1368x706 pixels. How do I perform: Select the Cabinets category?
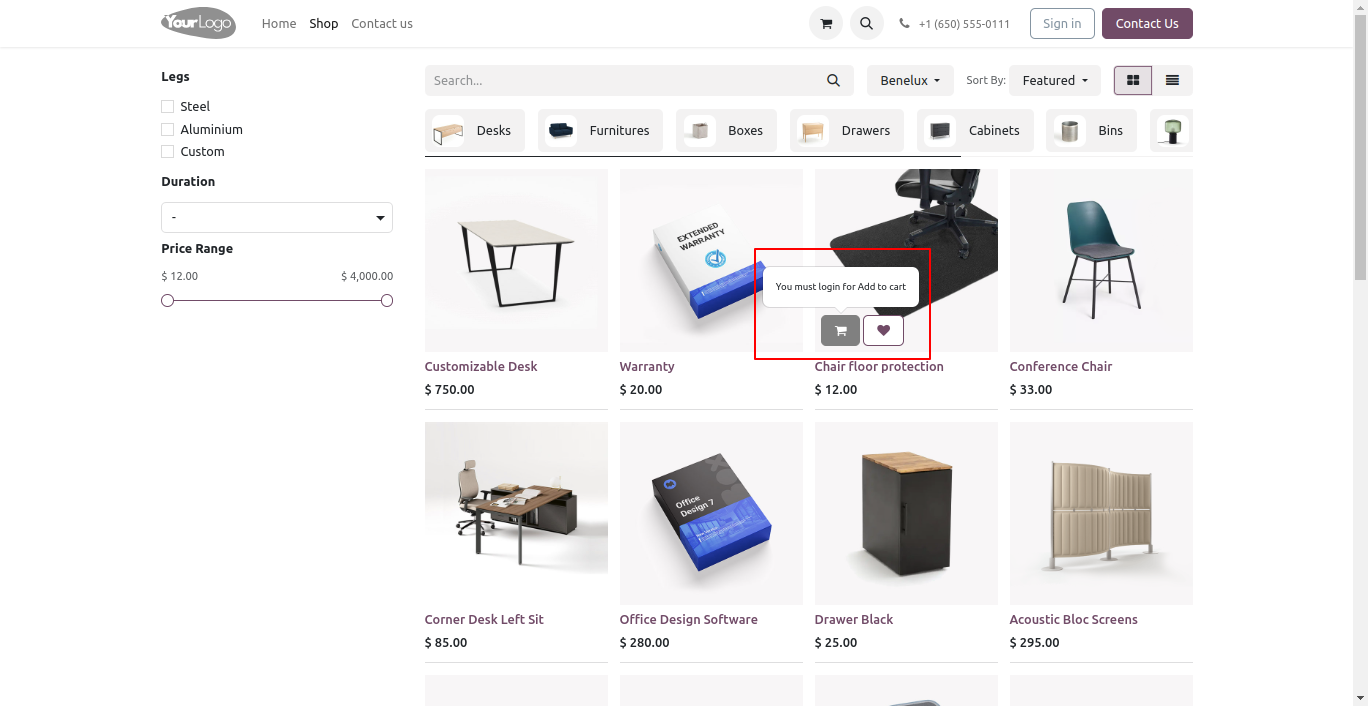pos(975,130)
